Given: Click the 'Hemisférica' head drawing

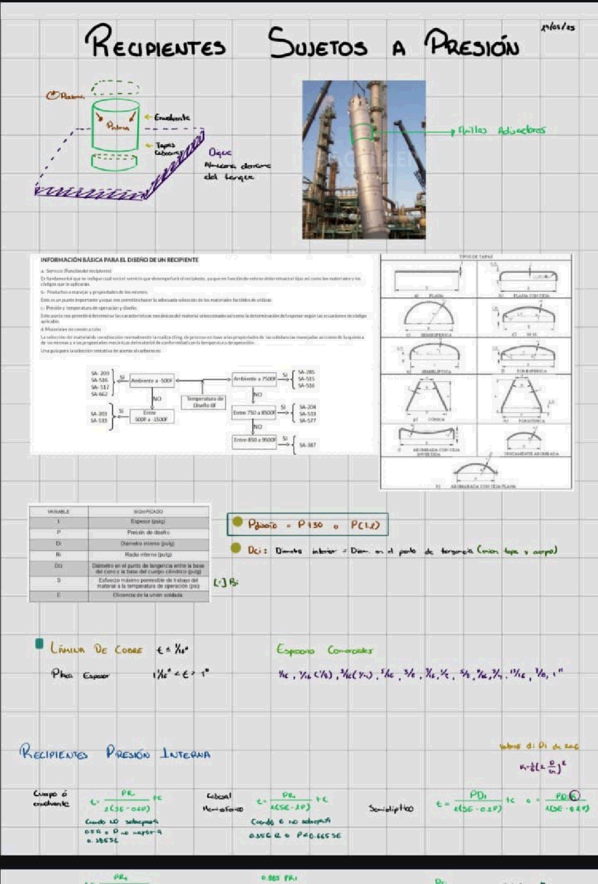Looking at the screenshot, I should [x=429, y=317].
